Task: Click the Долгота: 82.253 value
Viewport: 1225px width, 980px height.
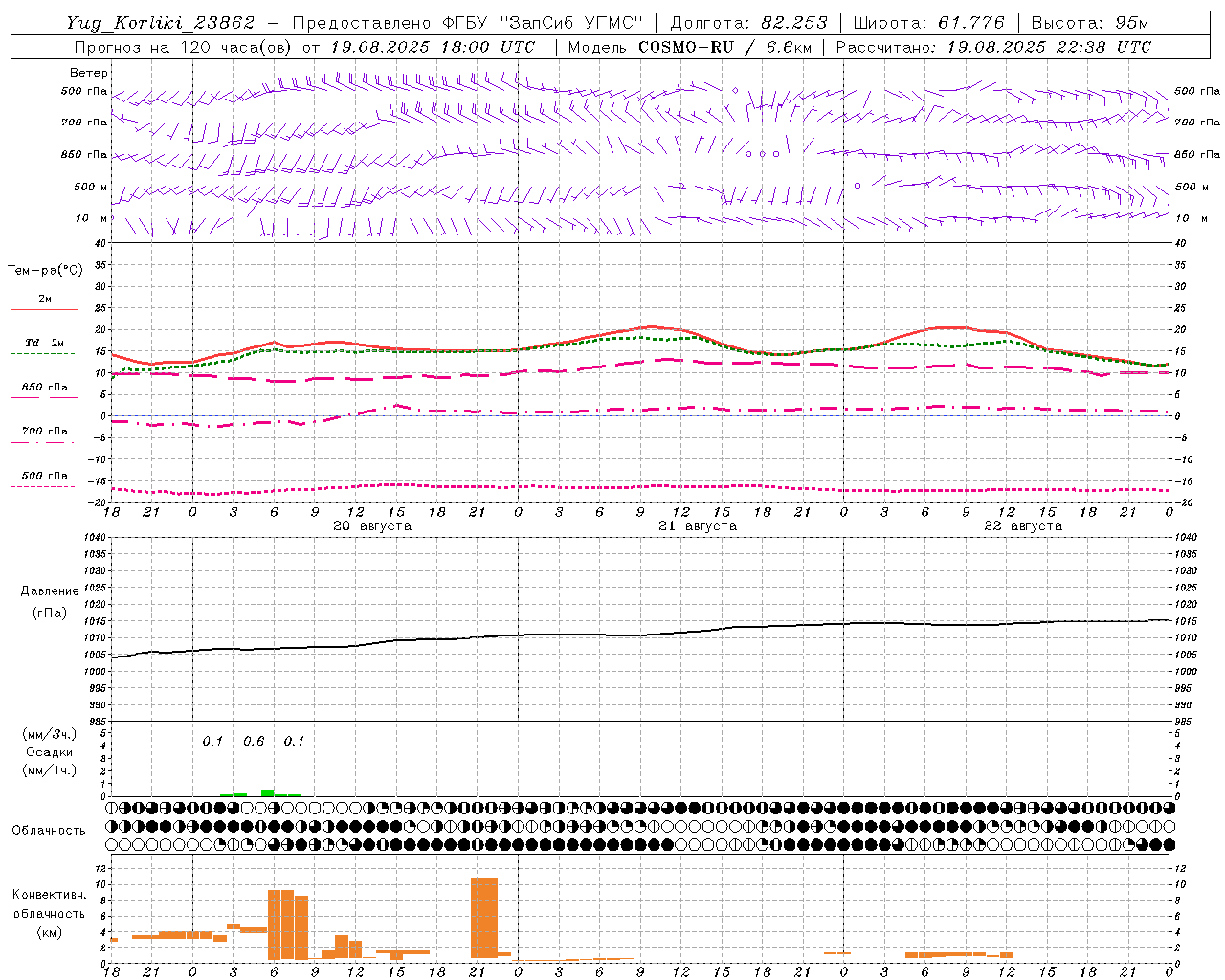Action: 748,23
